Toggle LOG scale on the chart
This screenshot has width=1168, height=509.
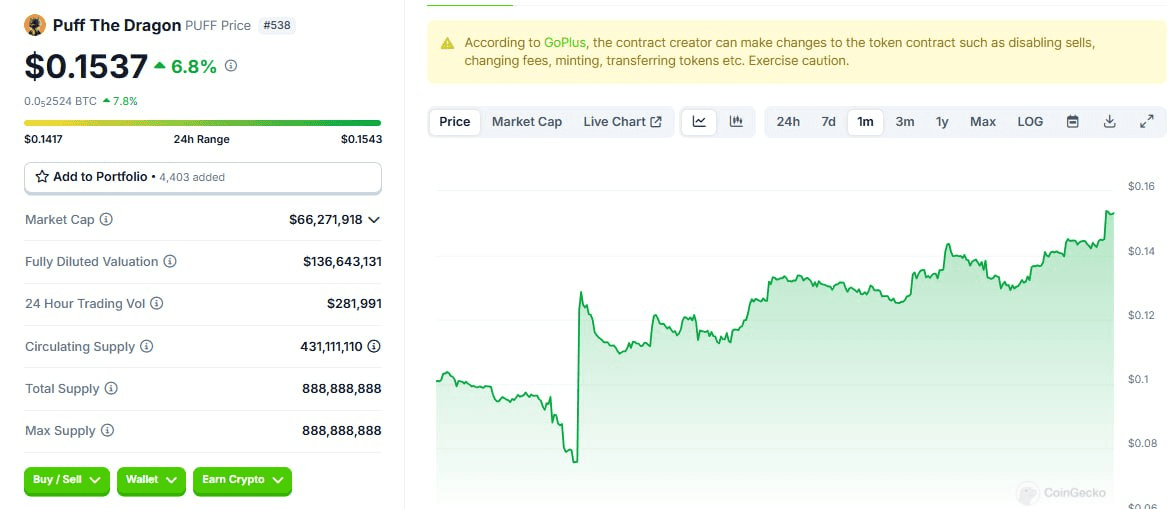click(x=1030, y=121)
